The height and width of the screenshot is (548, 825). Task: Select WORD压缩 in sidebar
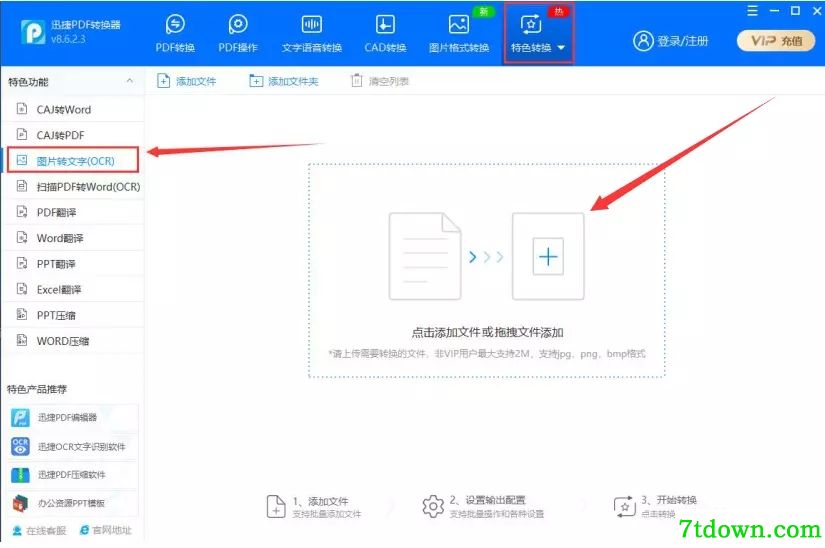click(74, 341)
